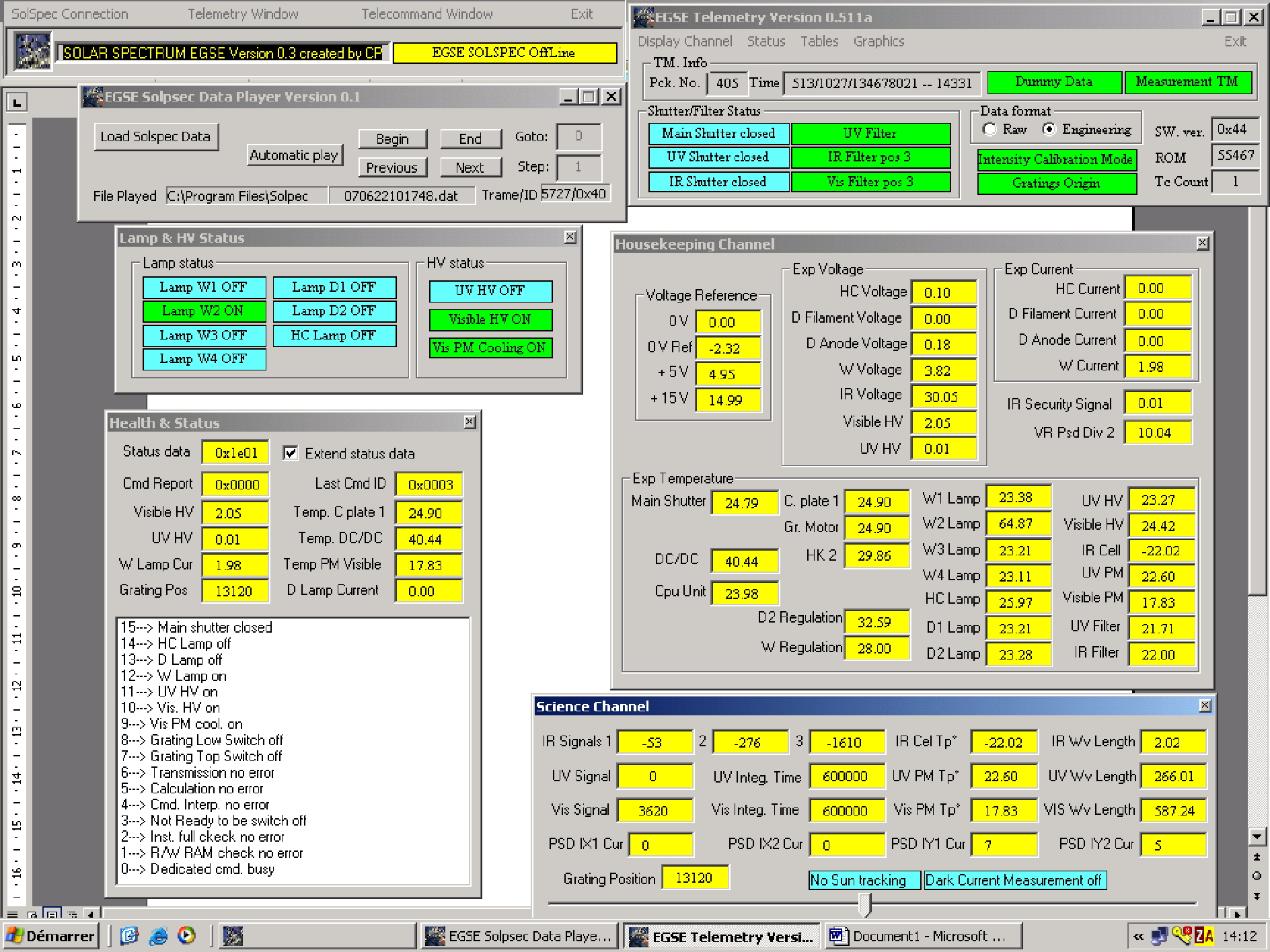Click Word's Previous Page double-arrow icon

click(x=1257, y=857)
